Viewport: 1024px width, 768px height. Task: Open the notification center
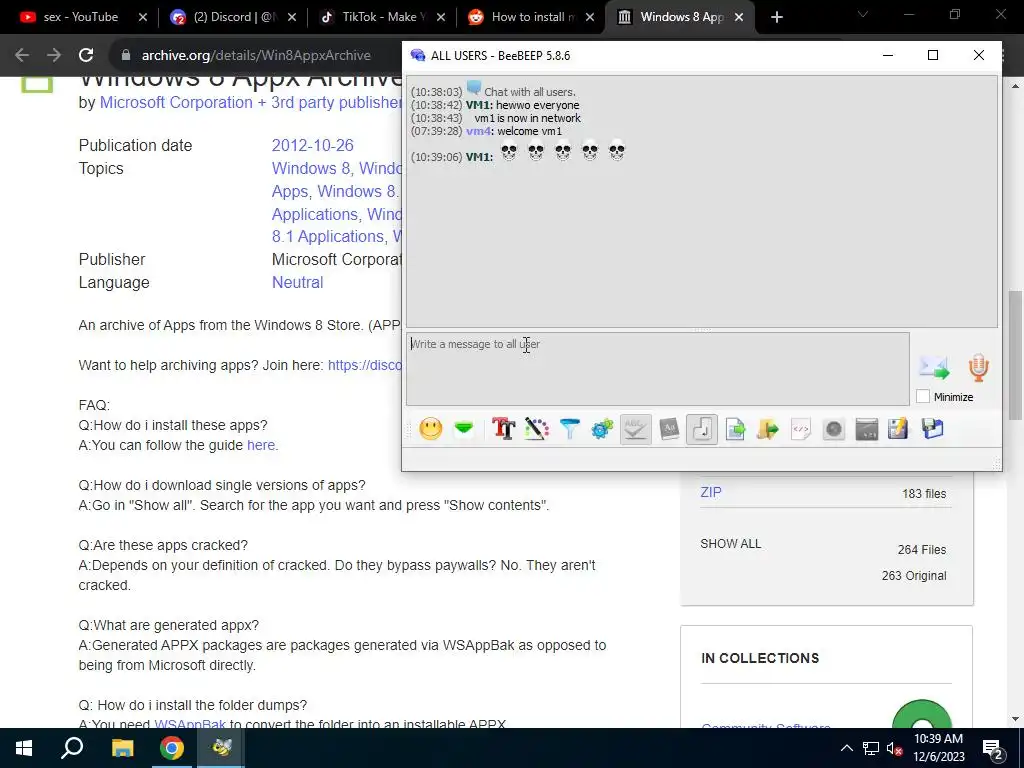tap(993, 749)
